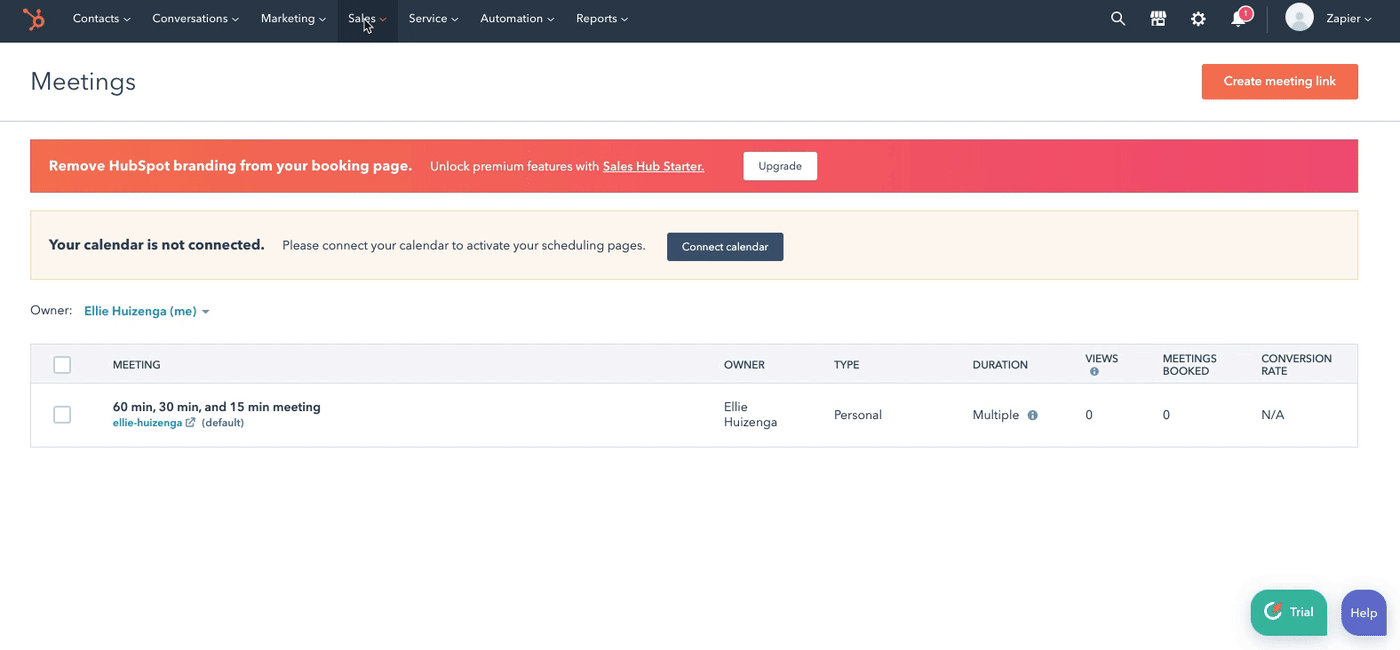Open the Service menu
Image resolution: width=1400 pixels, height=650 pixels.
click(x=434, y=19)
